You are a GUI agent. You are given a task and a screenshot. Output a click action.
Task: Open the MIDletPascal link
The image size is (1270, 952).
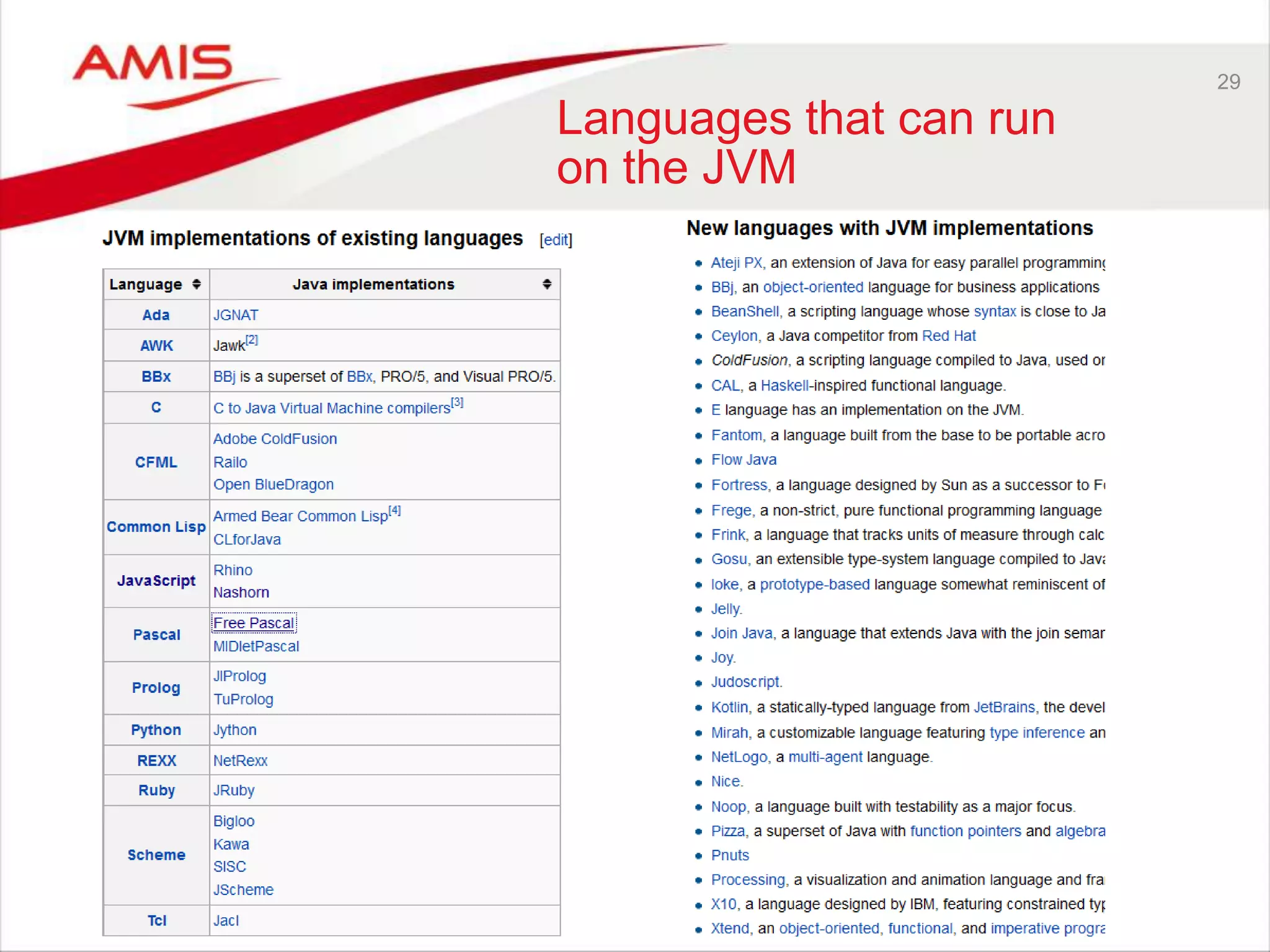click(x=256, y=646)
